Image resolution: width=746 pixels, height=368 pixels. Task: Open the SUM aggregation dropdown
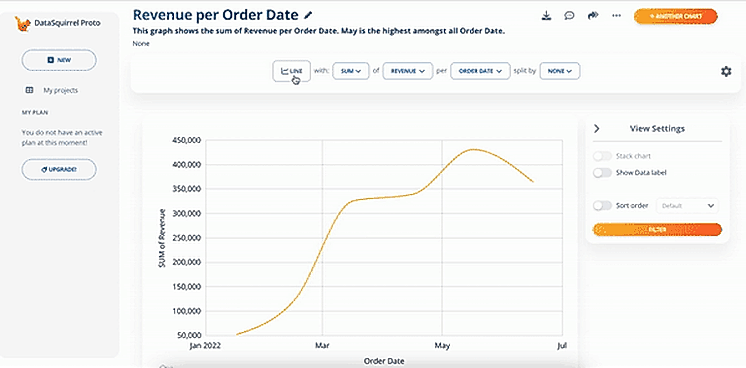tap(351, 71)
